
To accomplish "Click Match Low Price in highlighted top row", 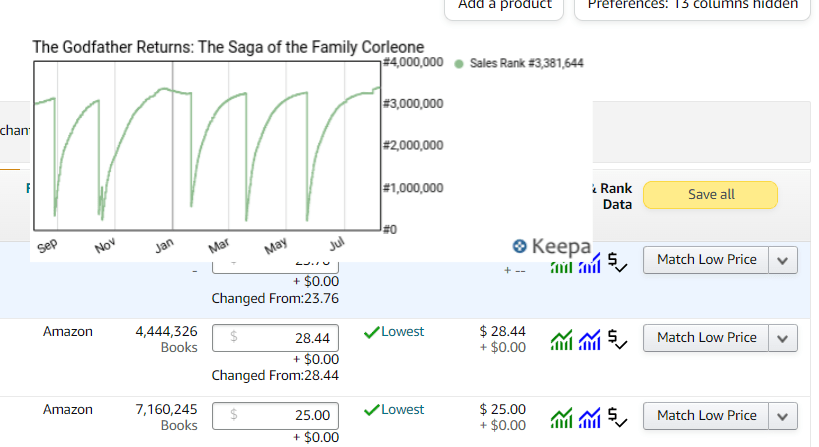I will [x=706, y=260].
